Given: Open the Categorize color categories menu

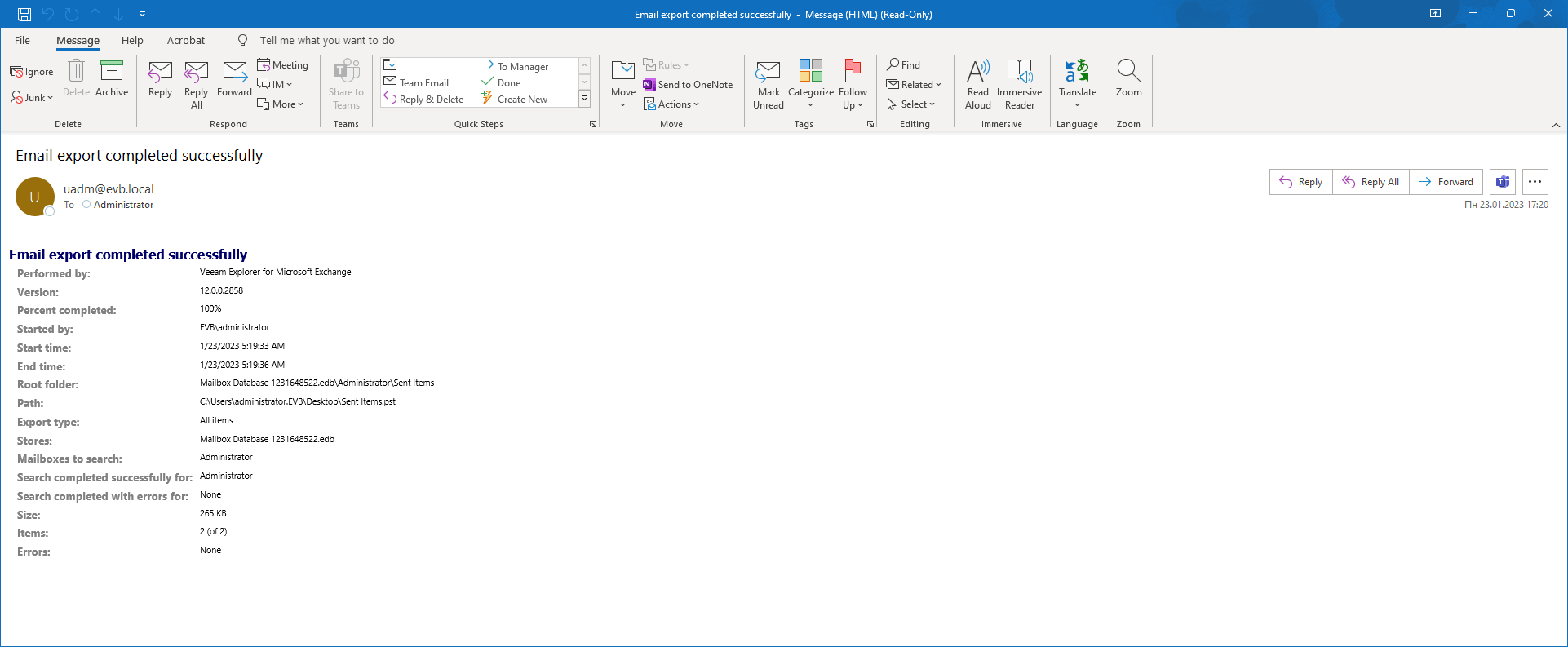Looking at the screenshot, I should 811,84.
